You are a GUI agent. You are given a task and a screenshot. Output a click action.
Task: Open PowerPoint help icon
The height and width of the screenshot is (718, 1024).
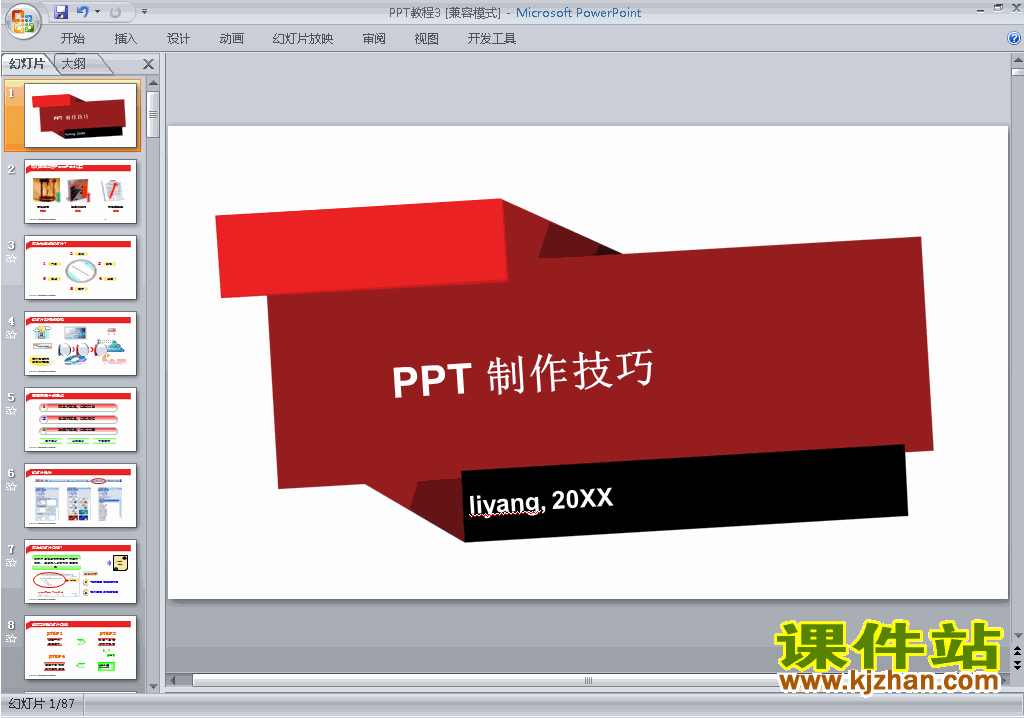point(1014,39)
